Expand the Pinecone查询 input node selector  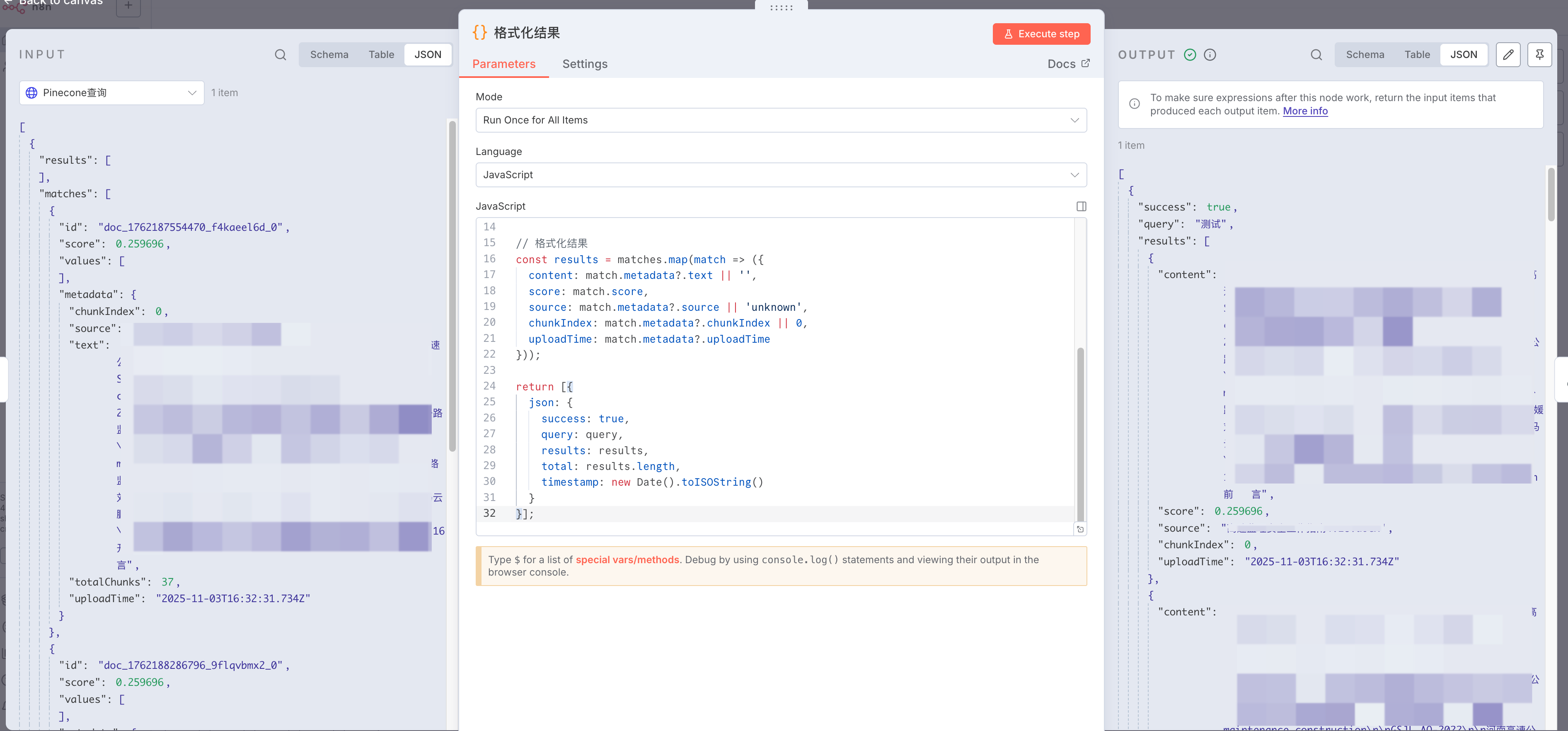(x=111, y=93)
